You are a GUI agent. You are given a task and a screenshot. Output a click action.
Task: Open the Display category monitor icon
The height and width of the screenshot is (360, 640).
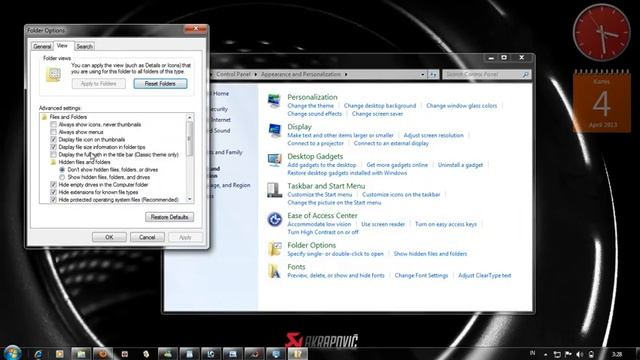tap(274, 130)
